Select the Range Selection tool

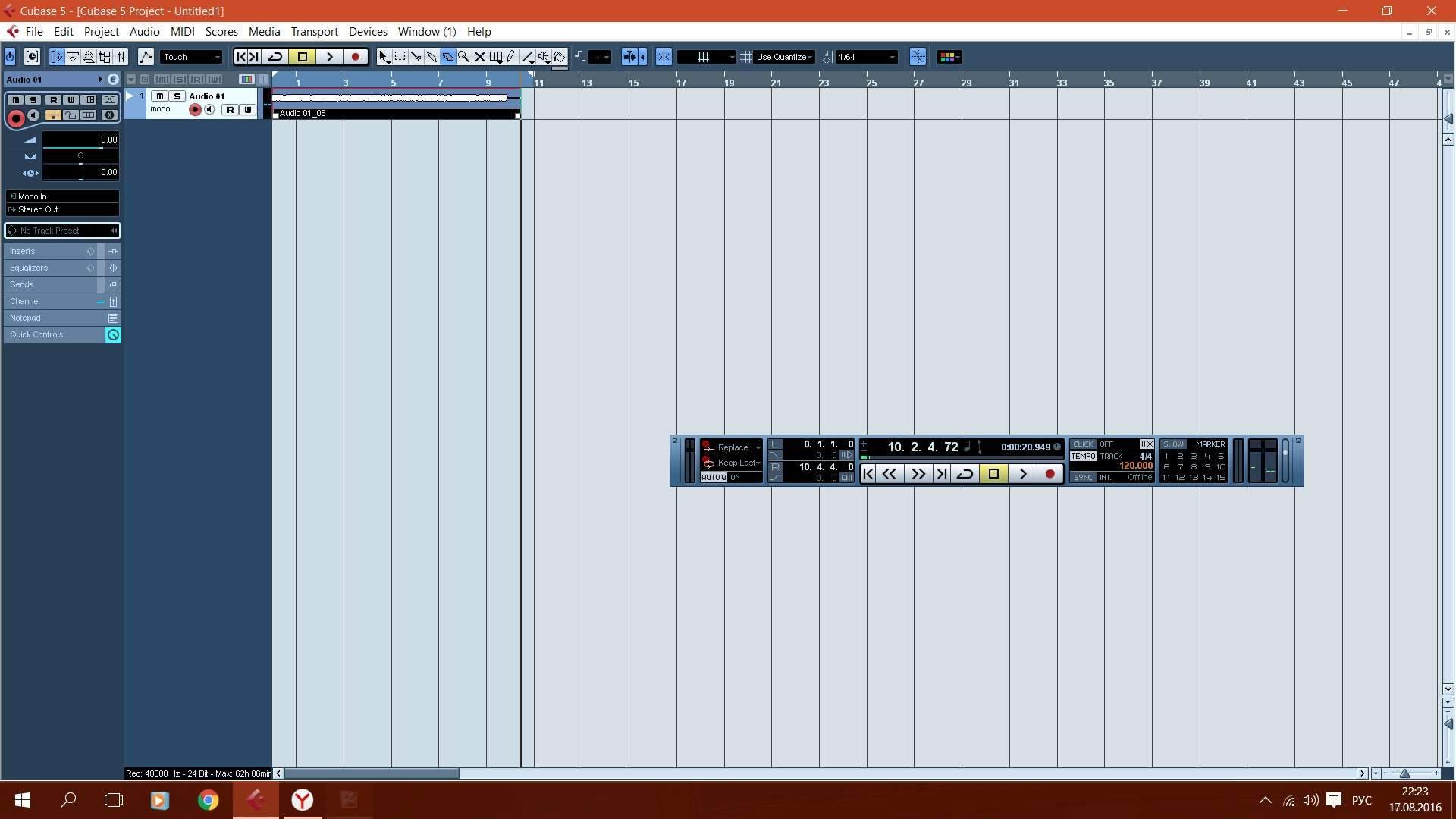coord(400,57)
